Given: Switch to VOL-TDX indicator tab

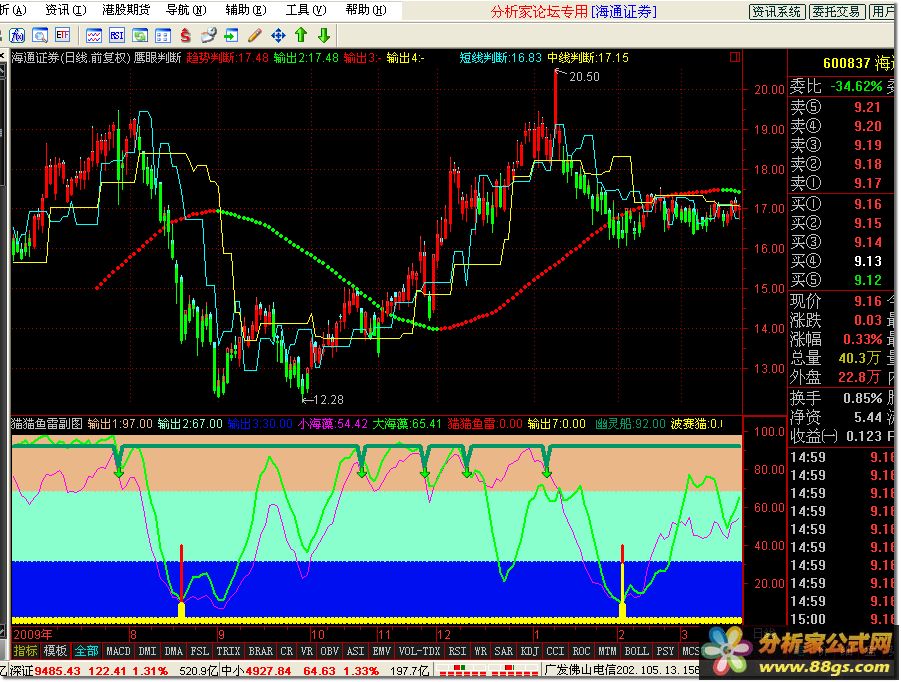Looking at the screenshot, I should pos(419,651).
